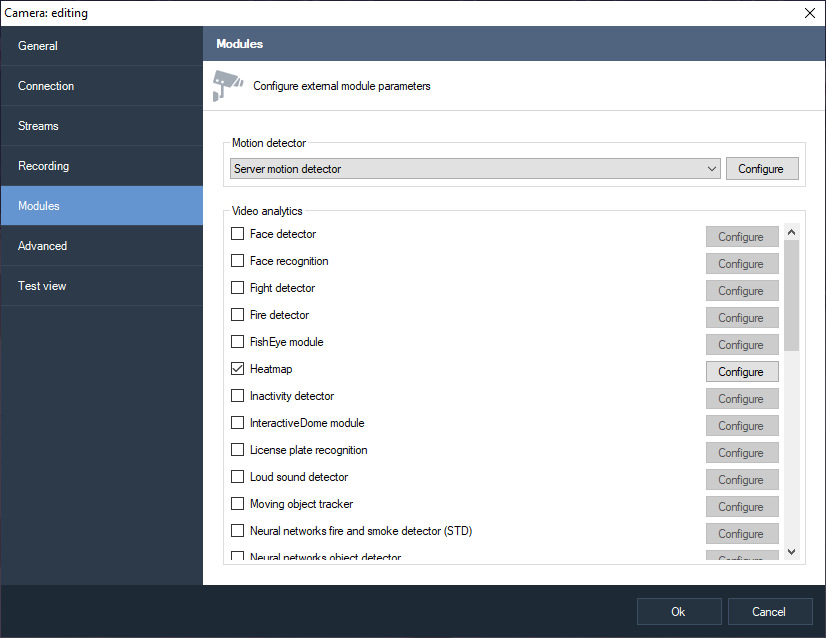Click the camera icon beside module description
Screen dimensions: 826x638
(228, 86)
